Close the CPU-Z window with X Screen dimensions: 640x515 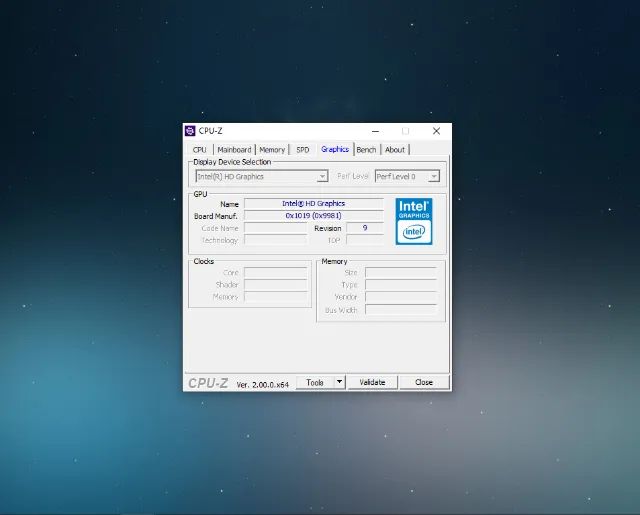click(436, 131)
